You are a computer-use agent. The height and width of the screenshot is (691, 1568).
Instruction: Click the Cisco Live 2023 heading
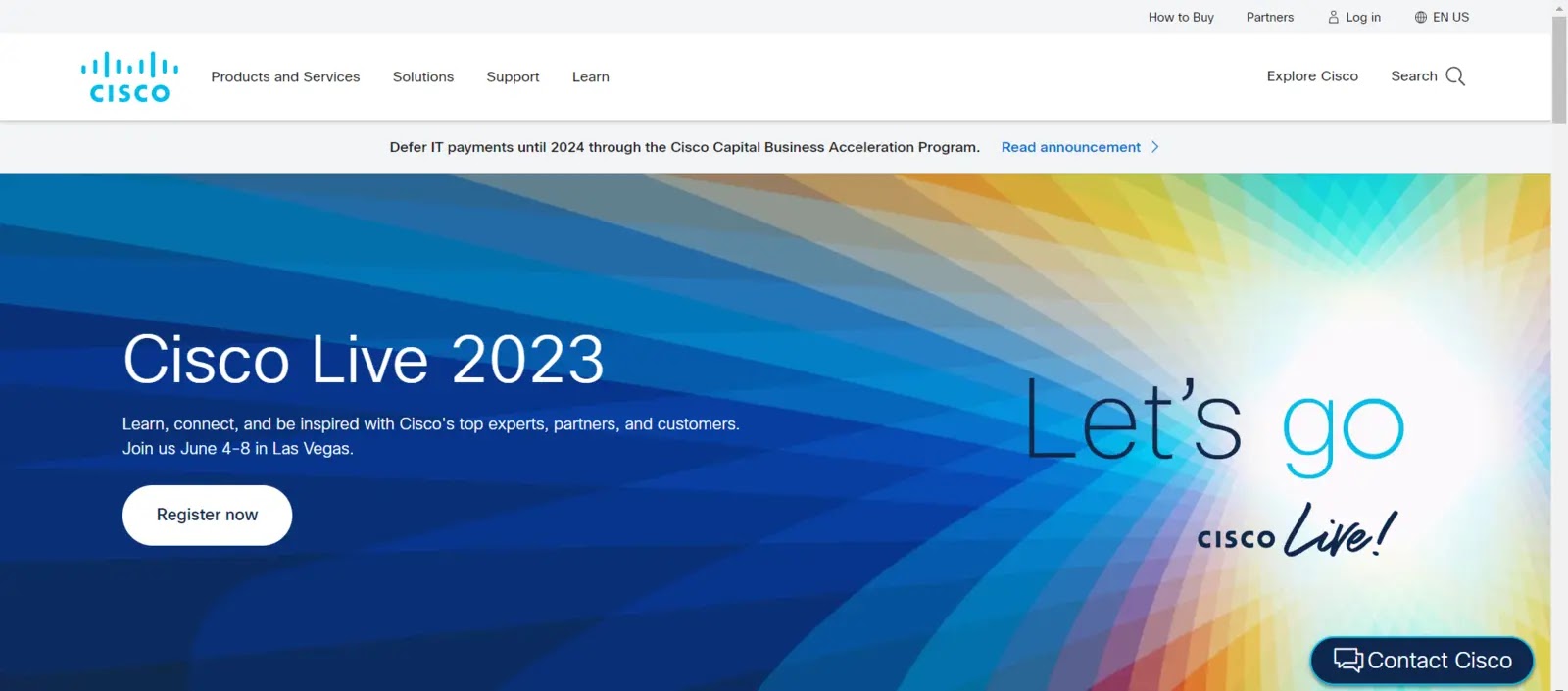pos(364,359)
